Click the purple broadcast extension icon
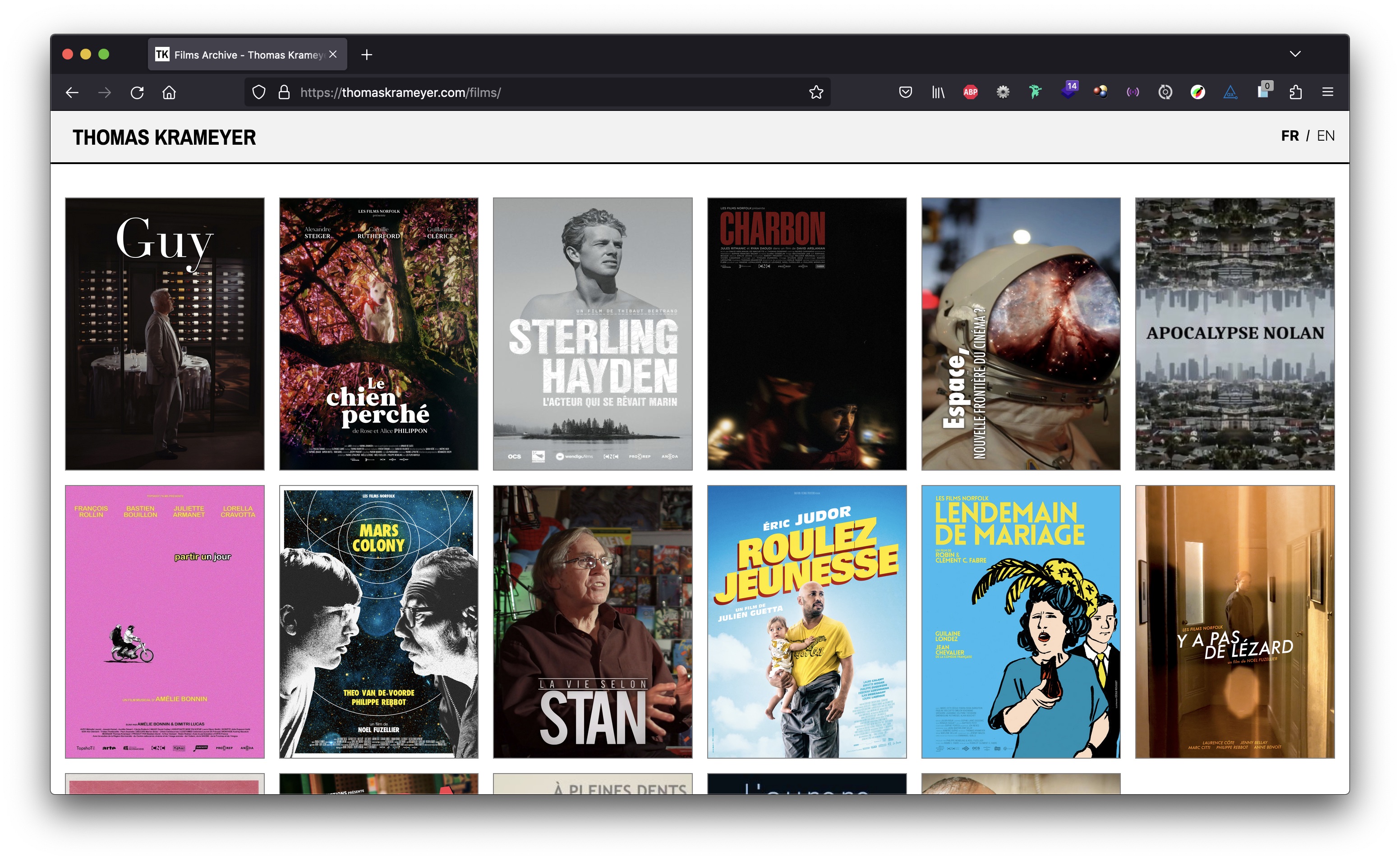The image size is (1400, 861). pyautogui.click(x=1133, y=92)
